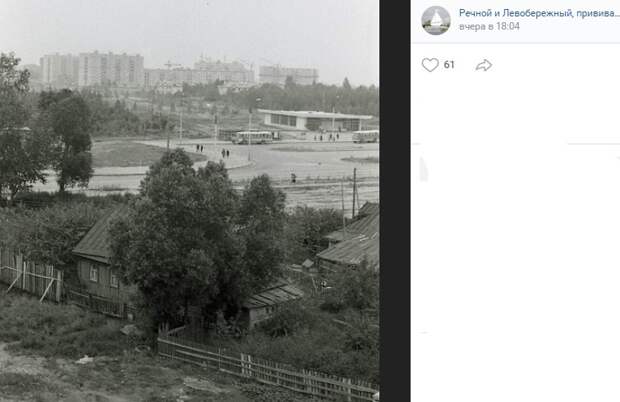Click the dark strip beside the photo

coord(395,201)
